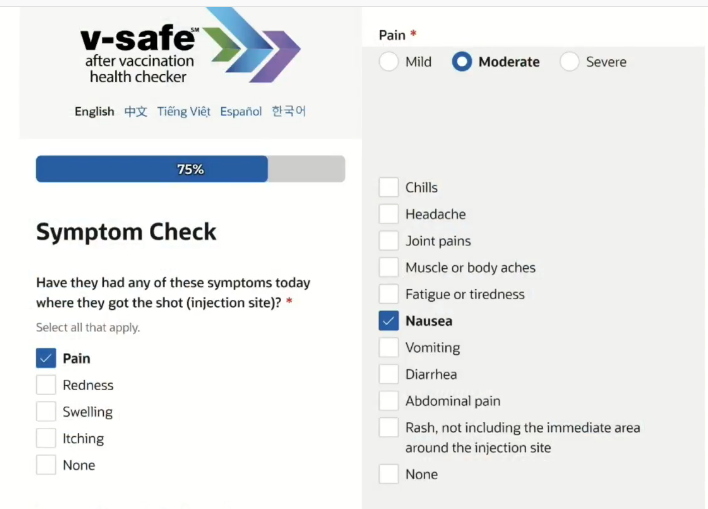Check the Fatigue or tiredness checkbox
708x509 pixels.
[x=389, y=294]
